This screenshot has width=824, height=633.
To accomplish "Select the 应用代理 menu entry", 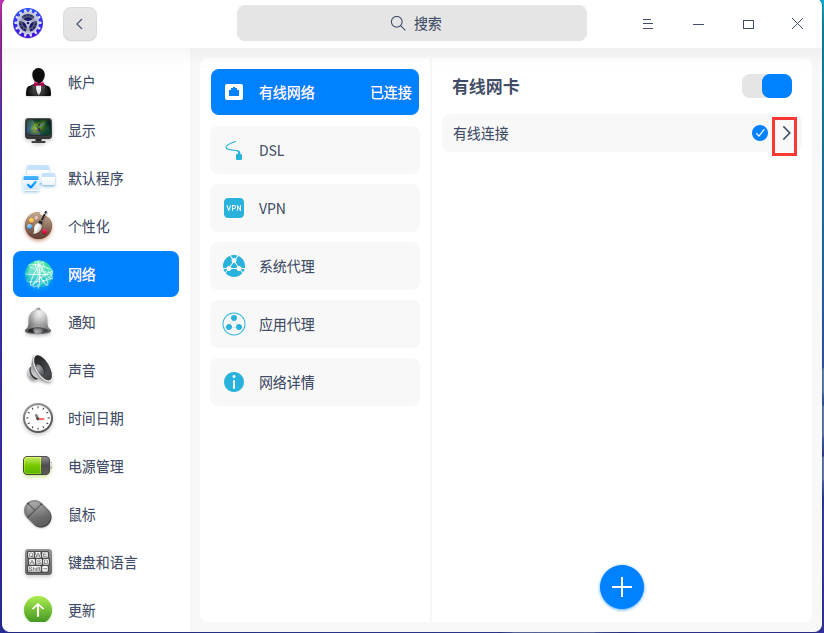I will click(x=315, y=324).
